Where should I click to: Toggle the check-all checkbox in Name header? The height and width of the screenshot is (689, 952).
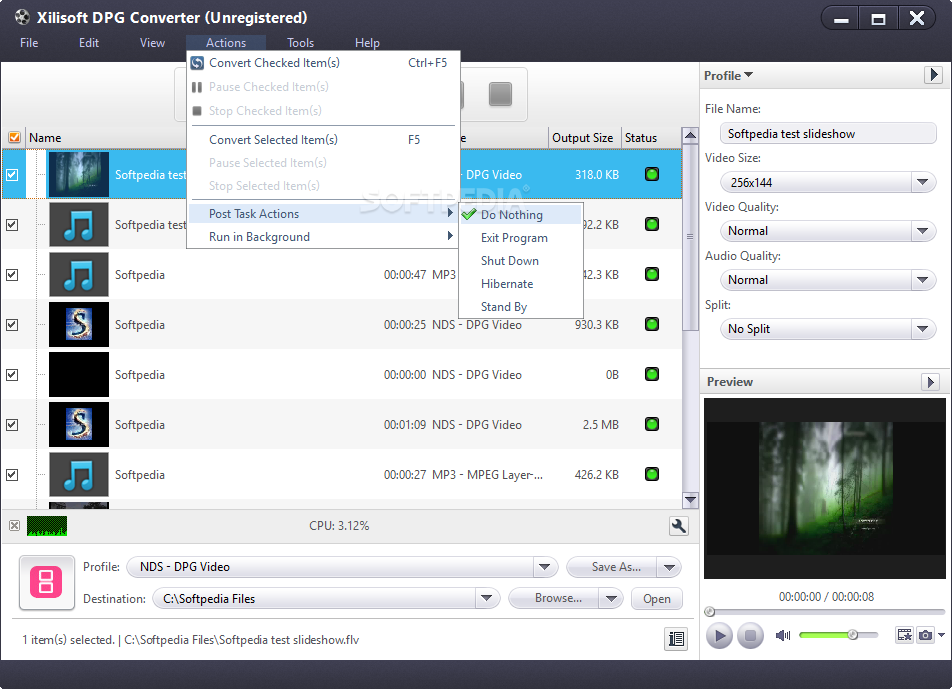[x=14, y=138]
